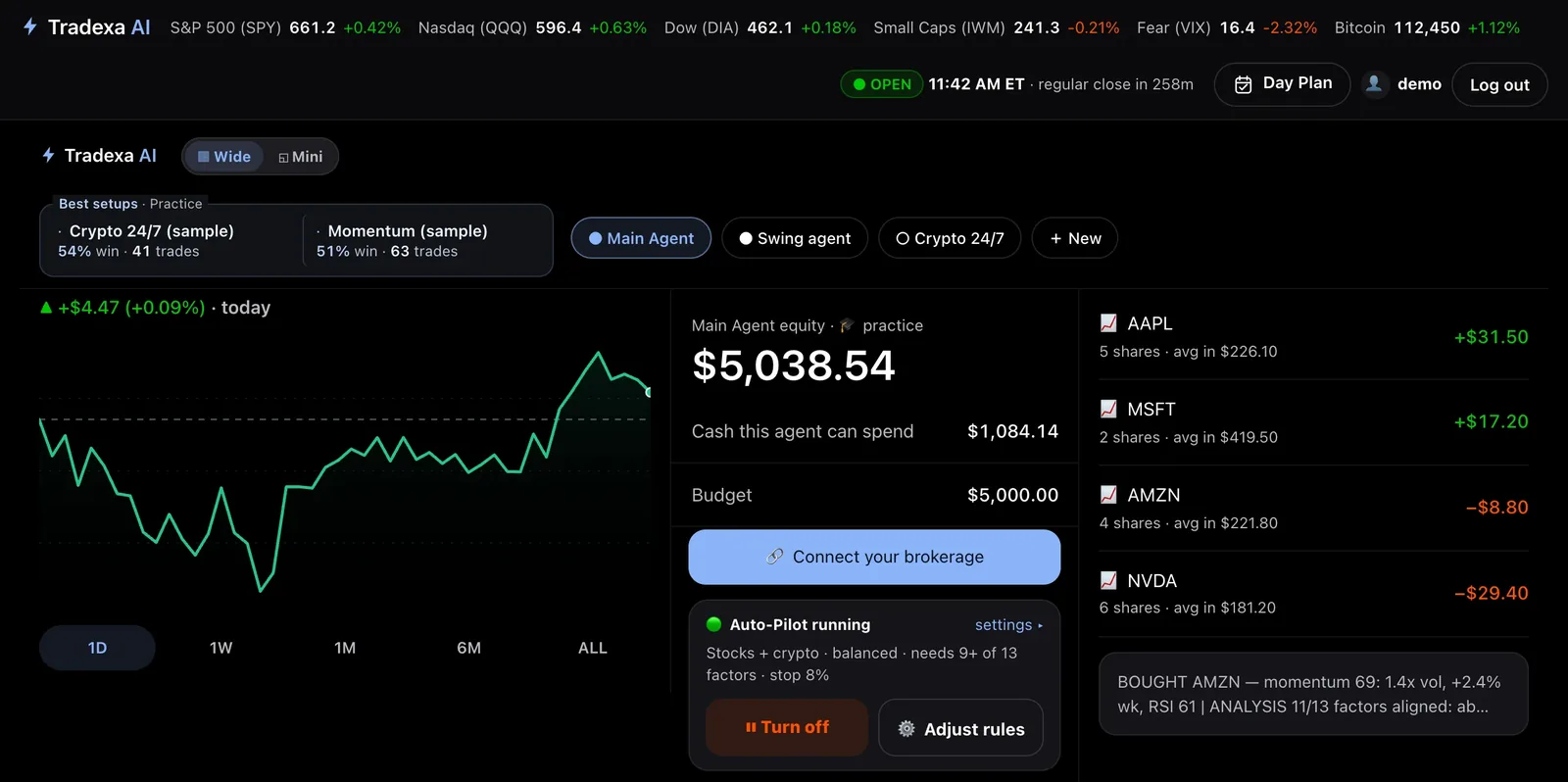1568x782 pixels.
Task: Click the AAPL chart icon
Action: click(x=1108, y=323)
